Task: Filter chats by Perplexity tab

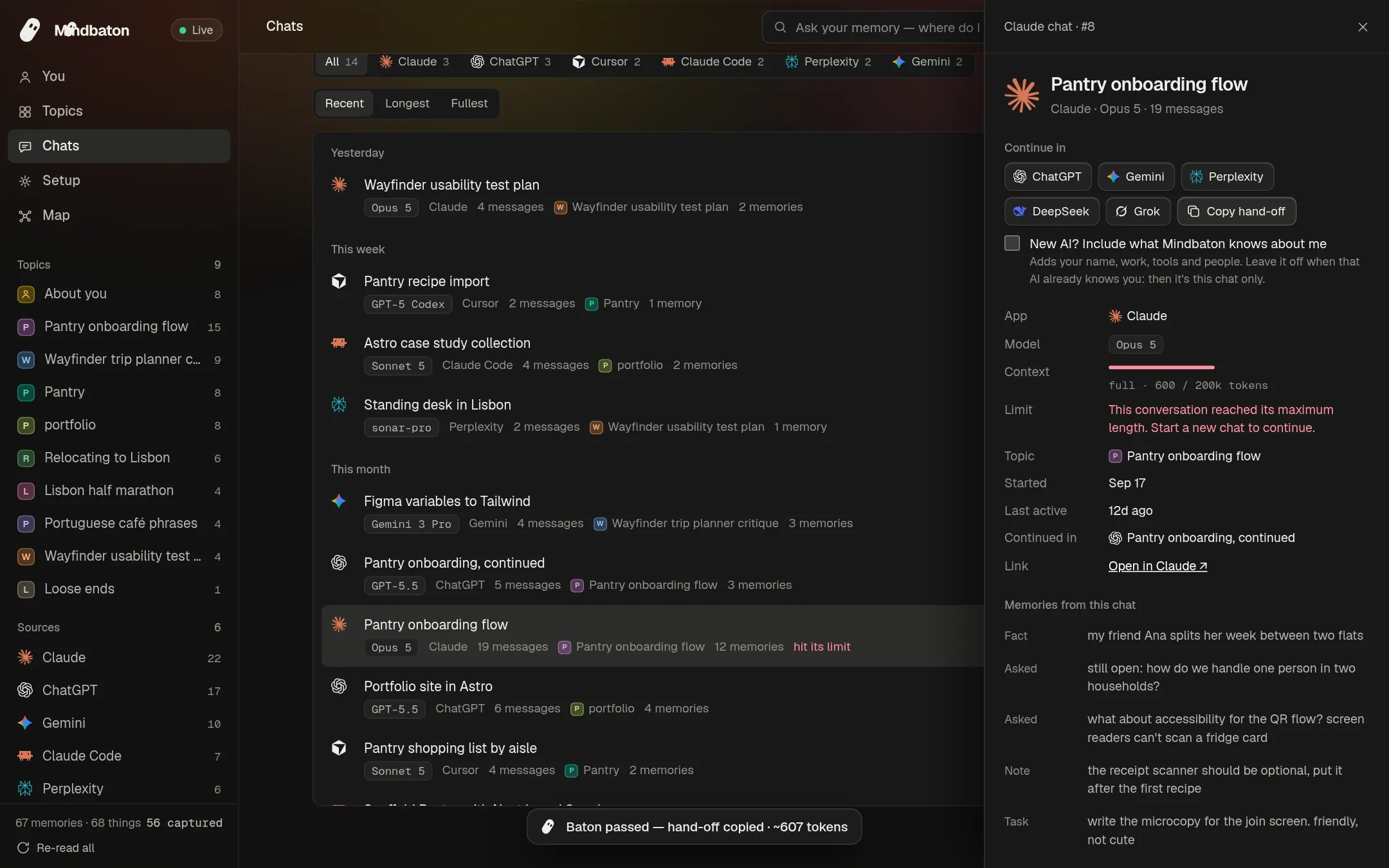Action: 828,62
